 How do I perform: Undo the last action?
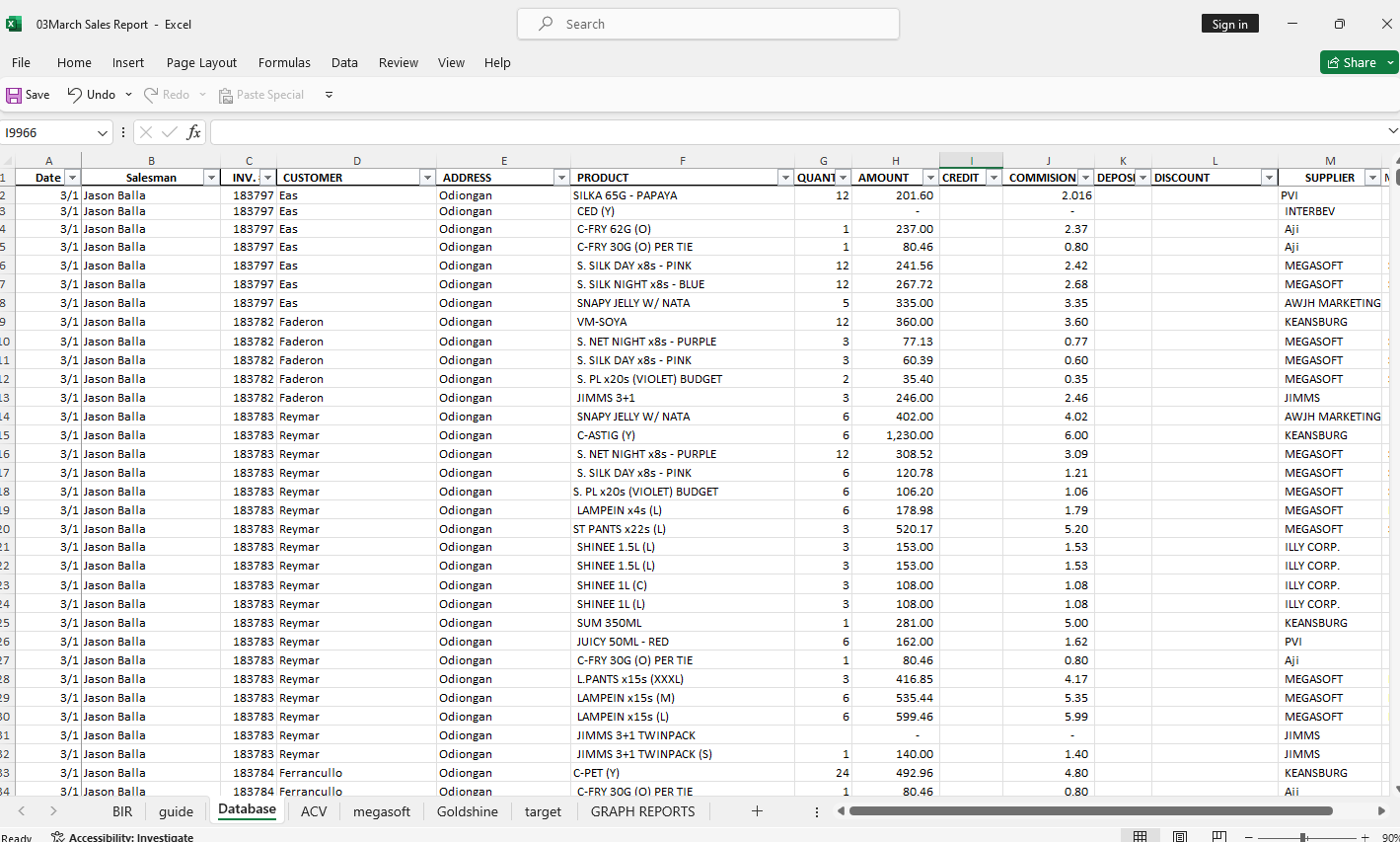pos(91,95)
